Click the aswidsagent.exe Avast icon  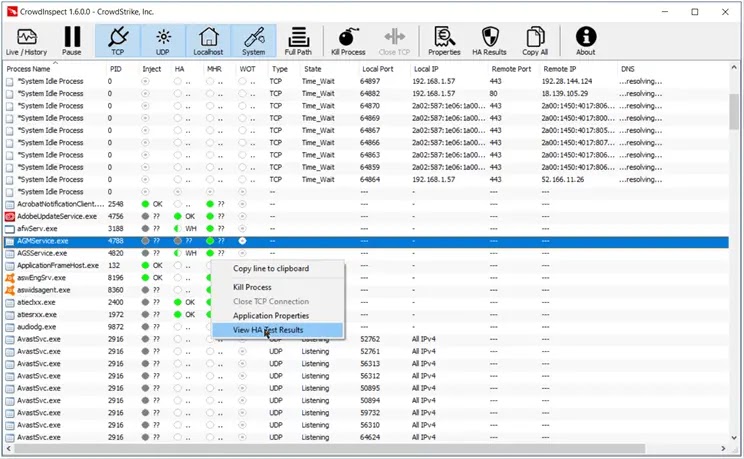[x=9, y=290]
